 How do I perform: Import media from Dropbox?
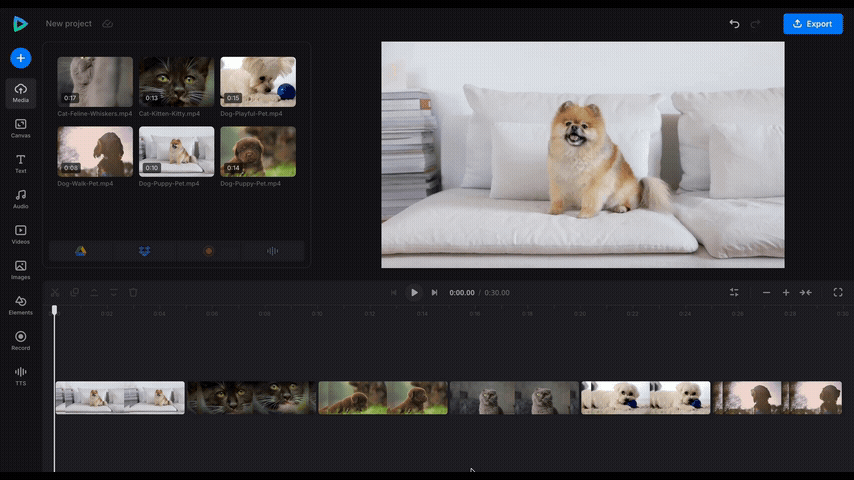[x=144, y=251]
